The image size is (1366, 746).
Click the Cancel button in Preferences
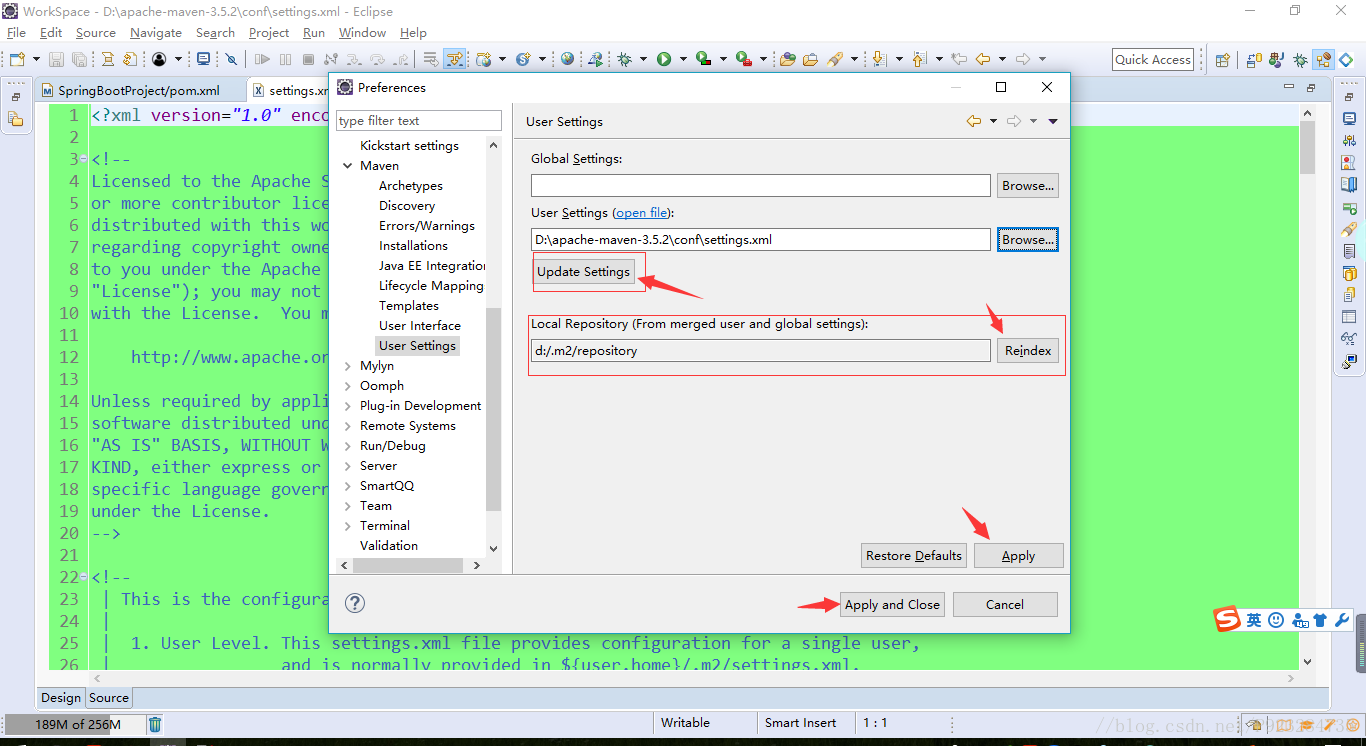(x=1005, y=605)
